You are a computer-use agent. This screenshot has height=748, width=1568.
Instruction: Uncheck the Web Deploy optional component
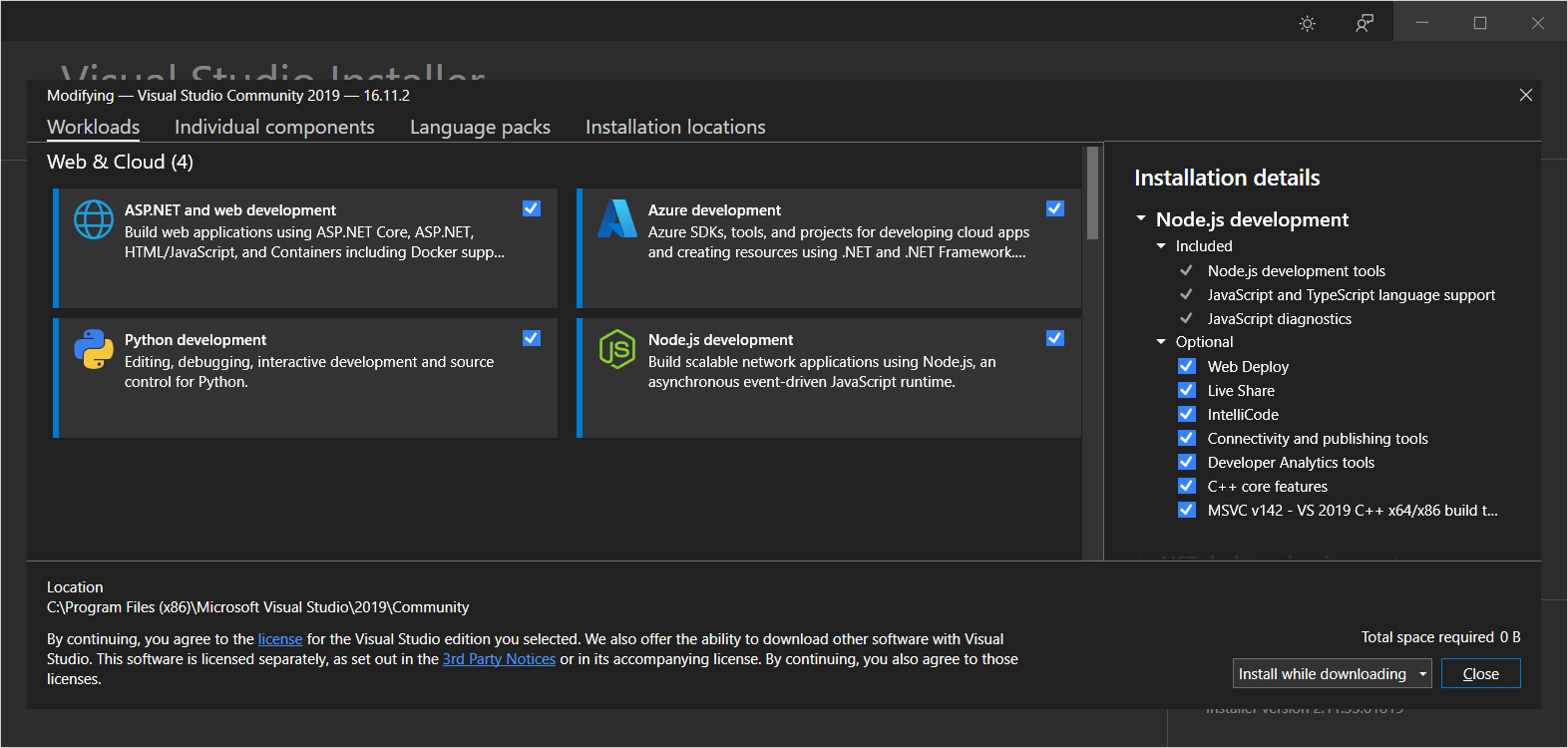tap(1187, 366)
